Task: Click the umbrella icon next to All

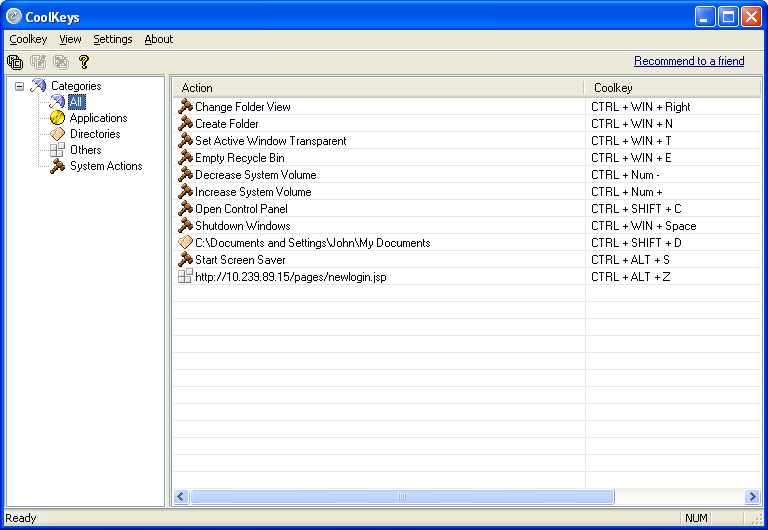Action: click(57, 102)
